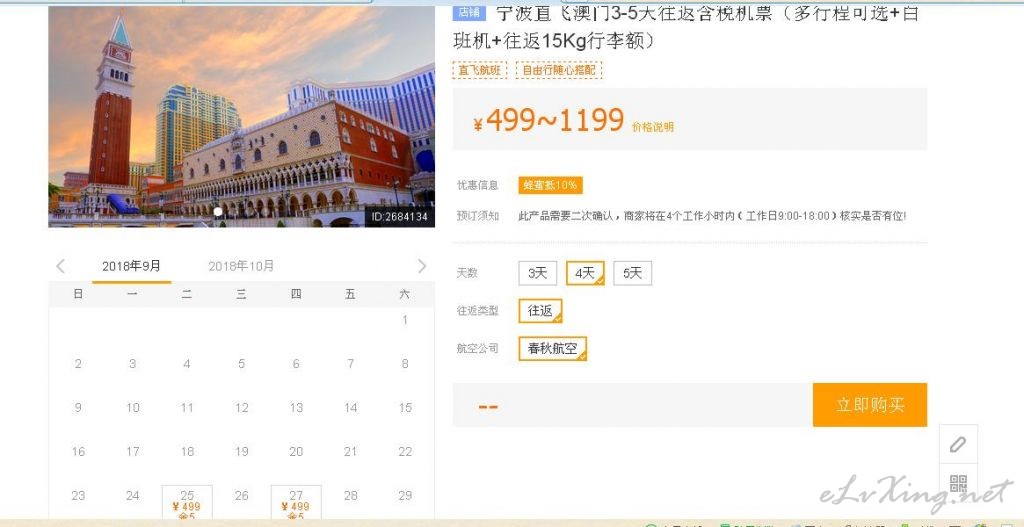Click calendar date 1
The width and height of the screenshot is (1024, 527).
point(405,320)
